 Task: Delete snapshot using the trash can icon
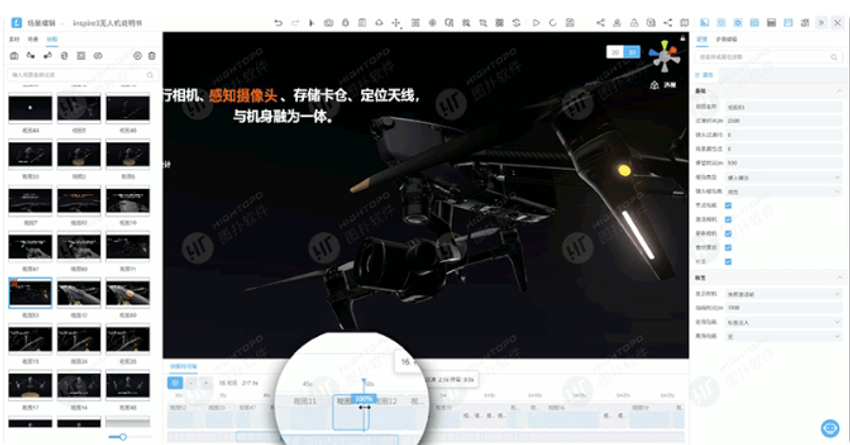(152, 55)
